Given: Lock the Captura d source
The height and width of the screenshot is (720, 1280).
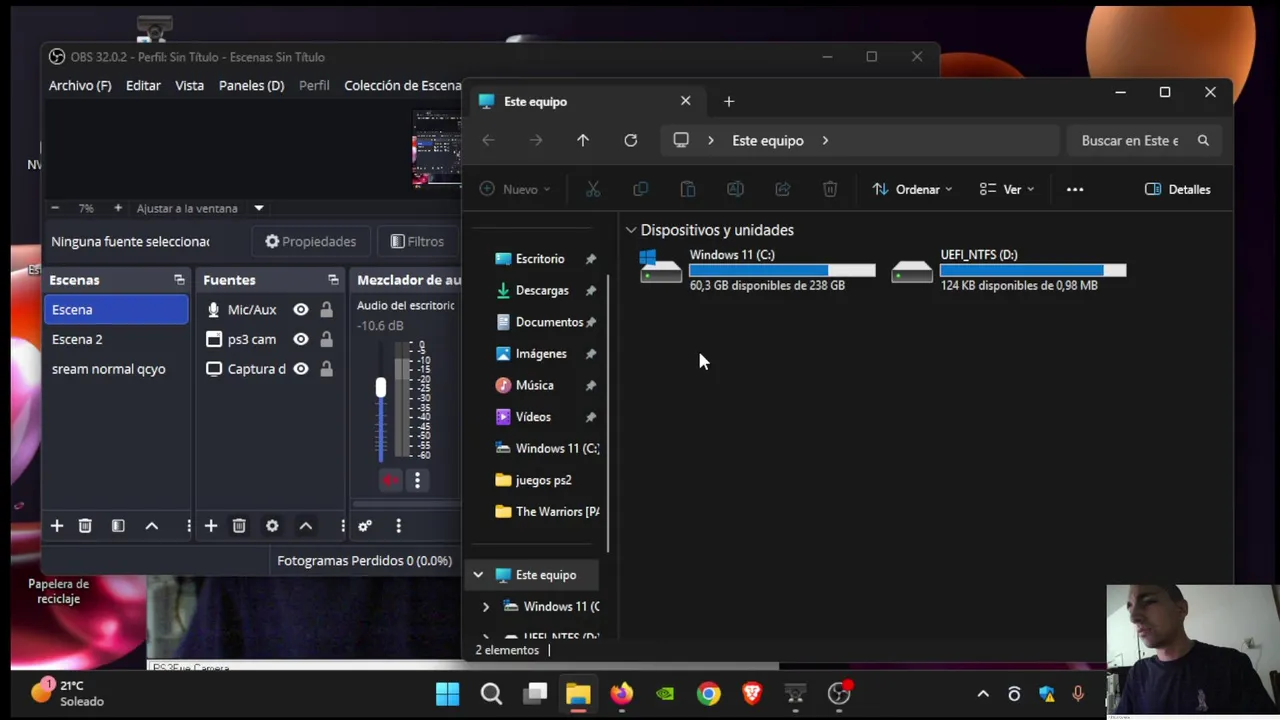Looking at the screenshot, I should click(x=326, y=369).
